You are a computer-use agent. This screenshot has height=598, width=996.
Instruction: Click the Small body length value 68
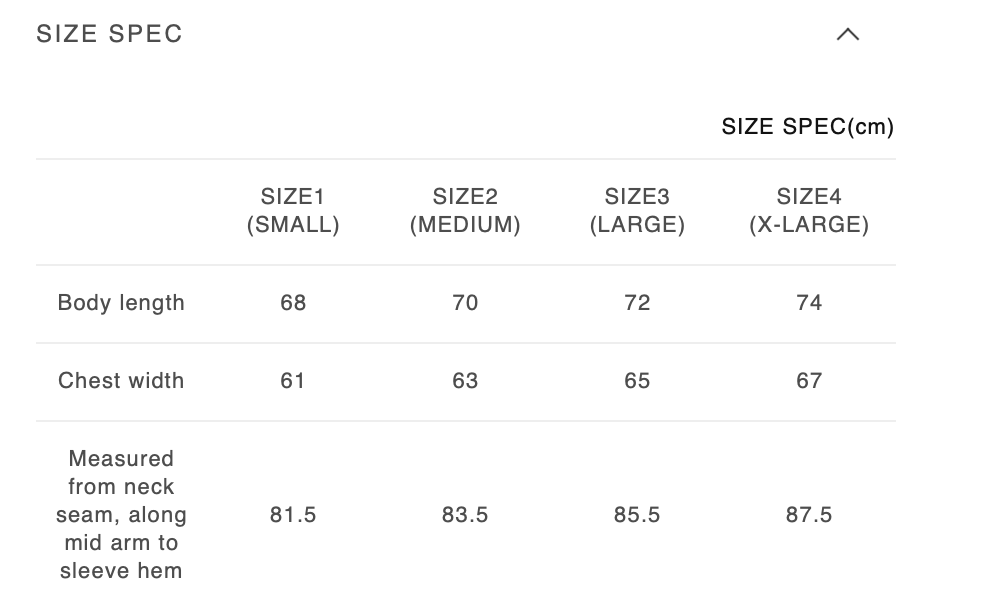click(x=293, y=303)
